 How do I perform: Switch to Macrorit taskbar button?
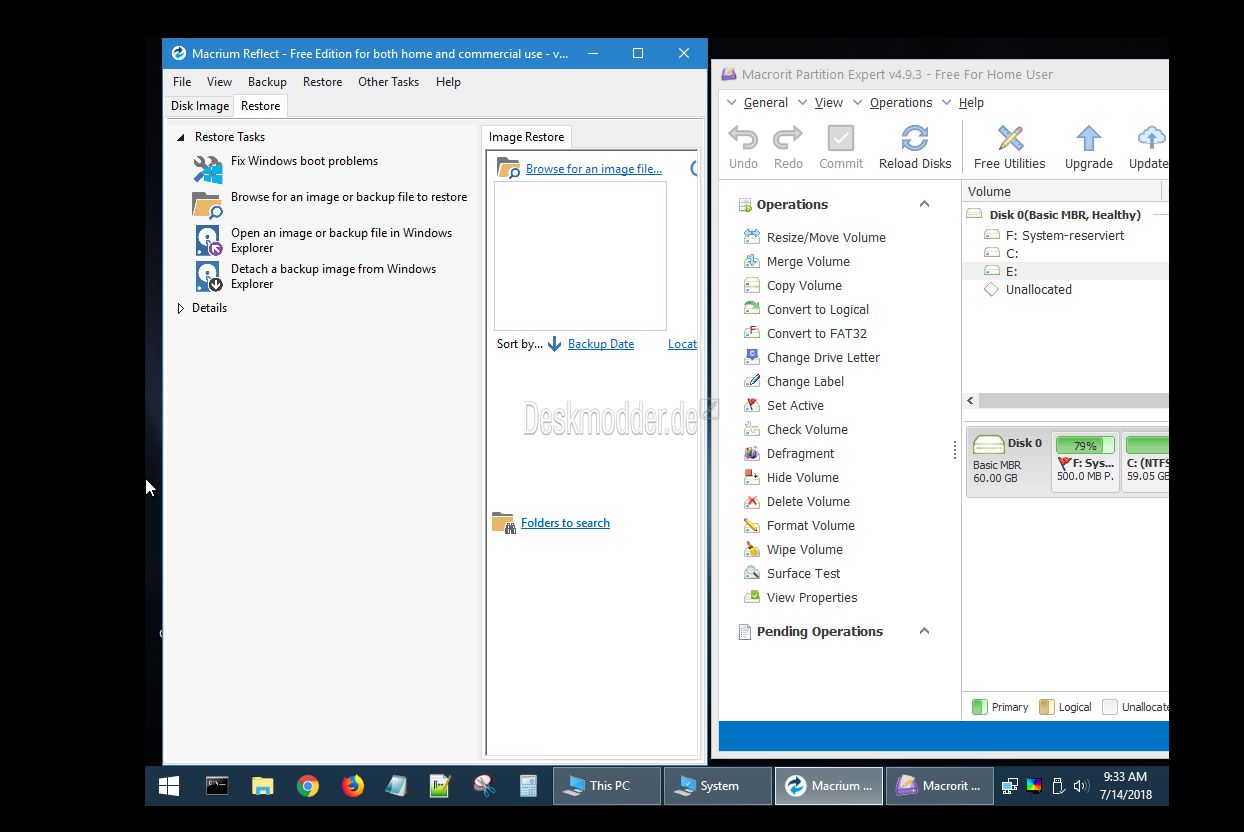[x=940, y=786]
